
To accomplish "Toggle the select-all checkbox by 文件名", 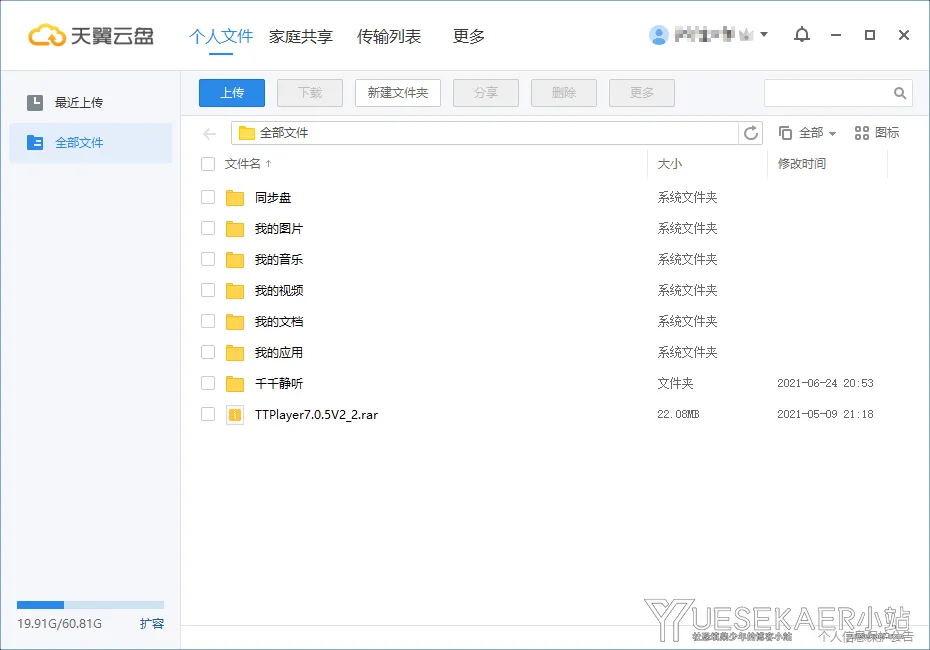I will click(x=208, y=164).
